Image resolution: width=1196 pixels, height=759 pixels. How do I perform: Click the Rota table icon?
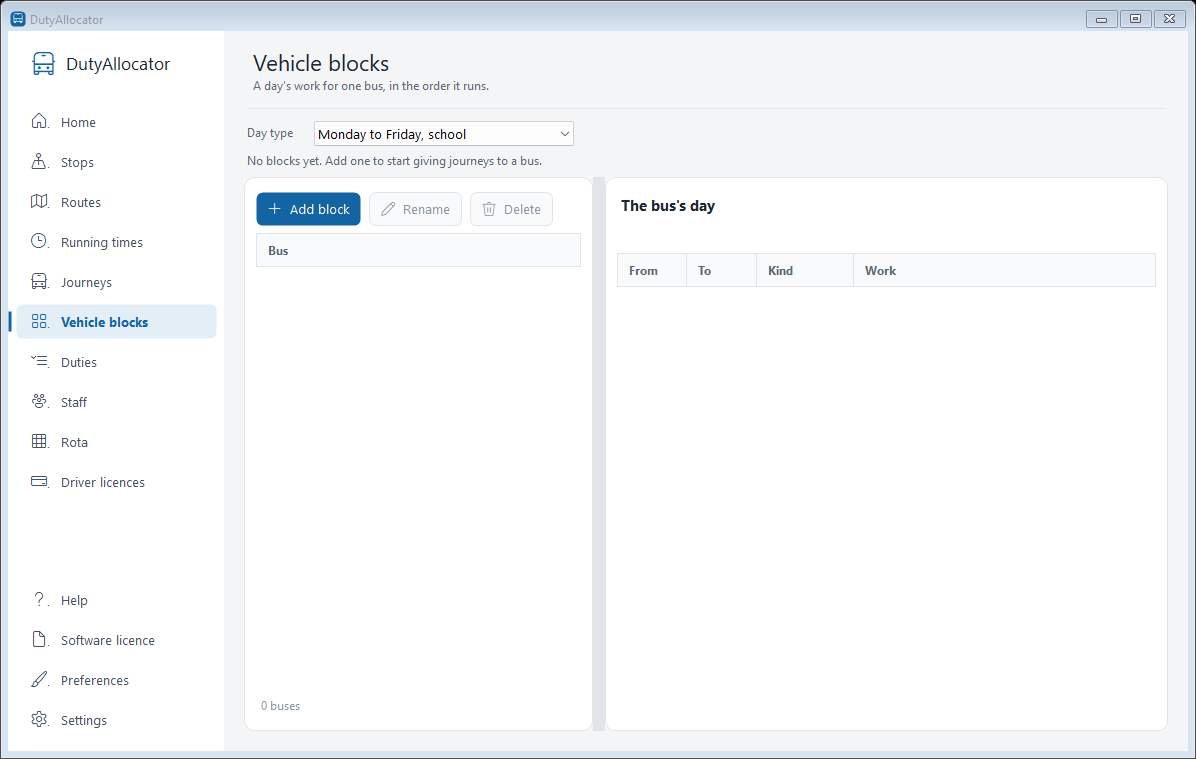coord(39,441)
